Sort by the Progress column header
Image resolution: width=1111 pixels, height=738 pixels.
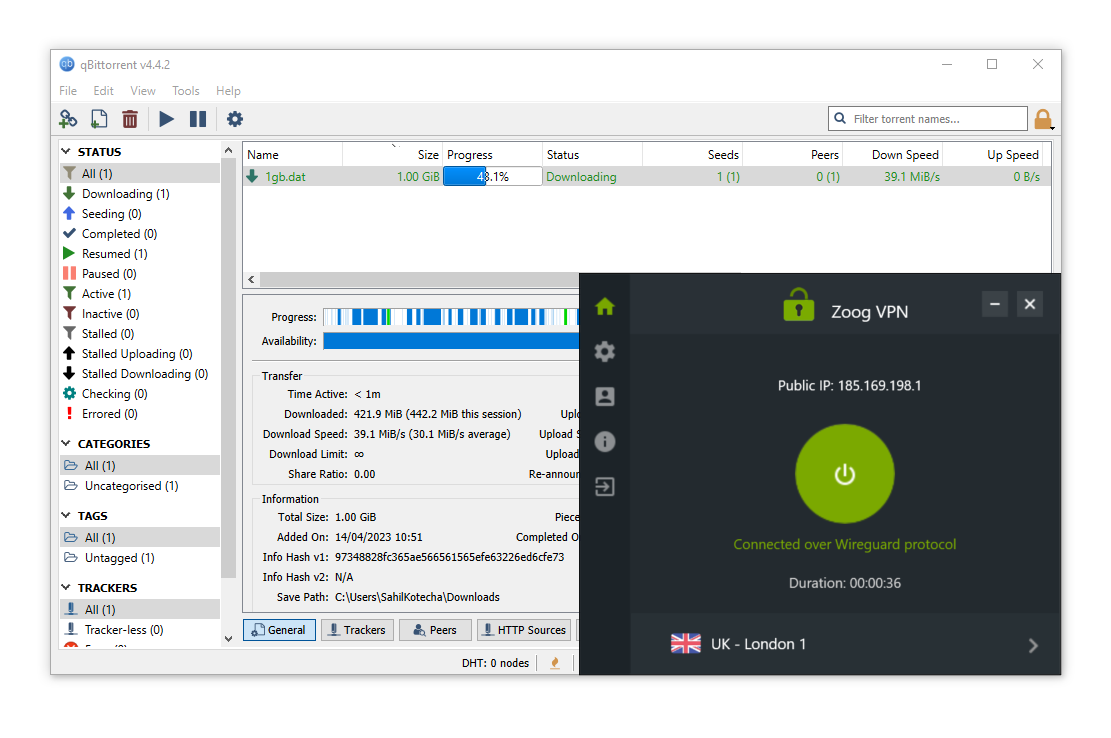(x=492, y=154)
